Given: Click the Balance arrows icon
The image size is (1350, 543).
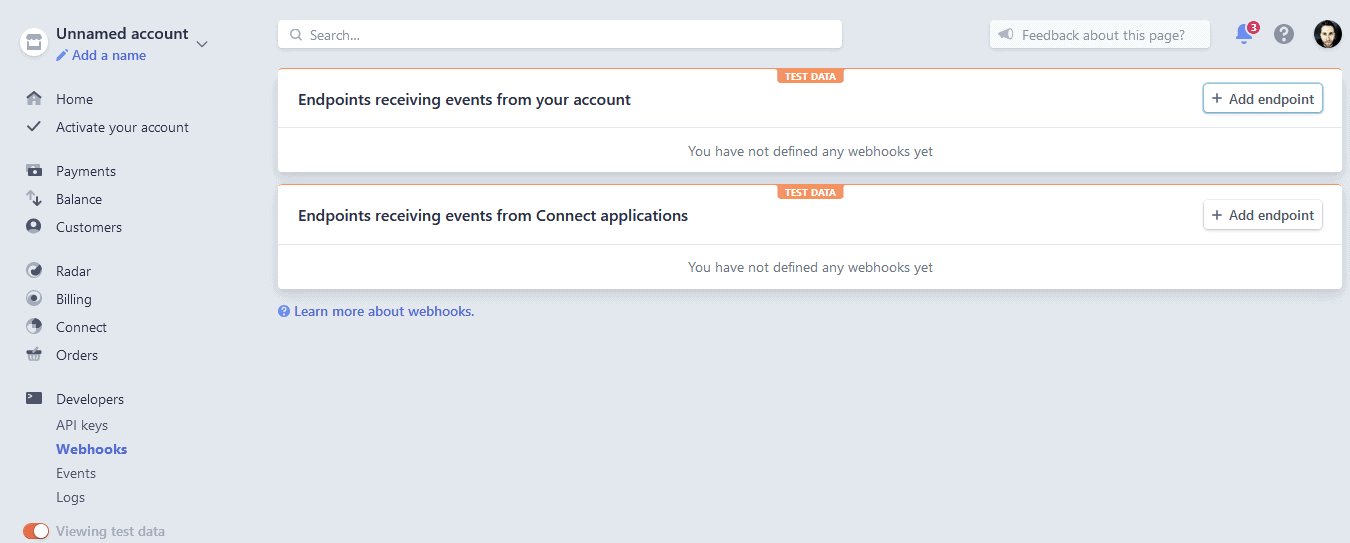Looking at the screenshot, I should click(x=34, y=199).
